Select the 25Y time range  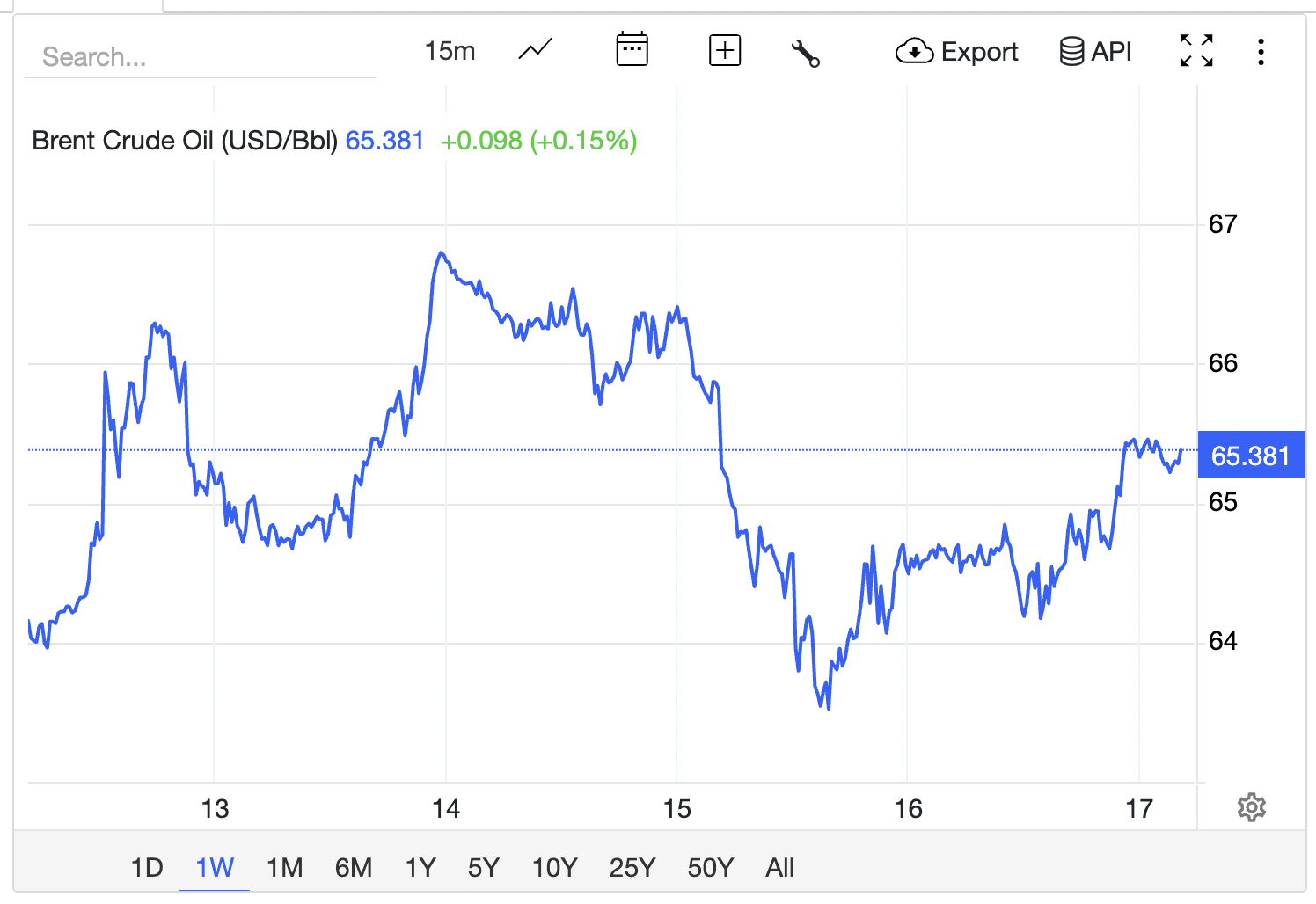pos(632,868)
